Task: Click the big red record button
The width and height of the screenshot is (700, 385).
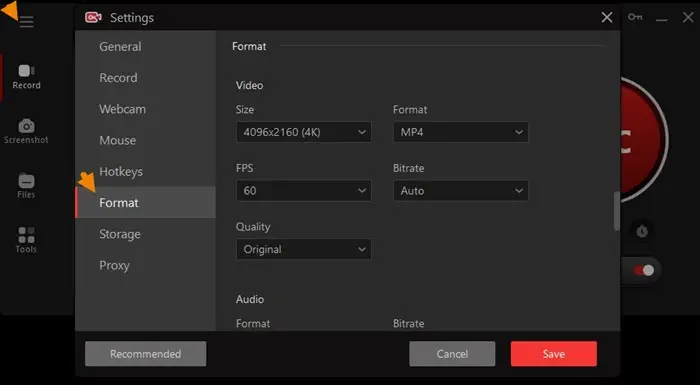Action: coord(643,139)
